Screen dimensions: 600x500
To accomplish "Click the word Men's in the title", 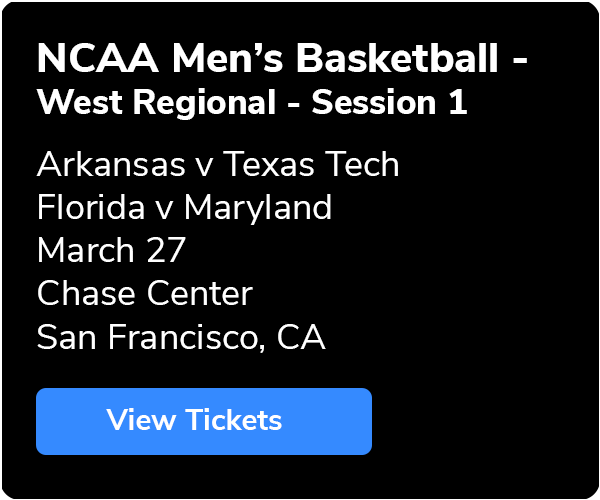I will pos(228,59).
